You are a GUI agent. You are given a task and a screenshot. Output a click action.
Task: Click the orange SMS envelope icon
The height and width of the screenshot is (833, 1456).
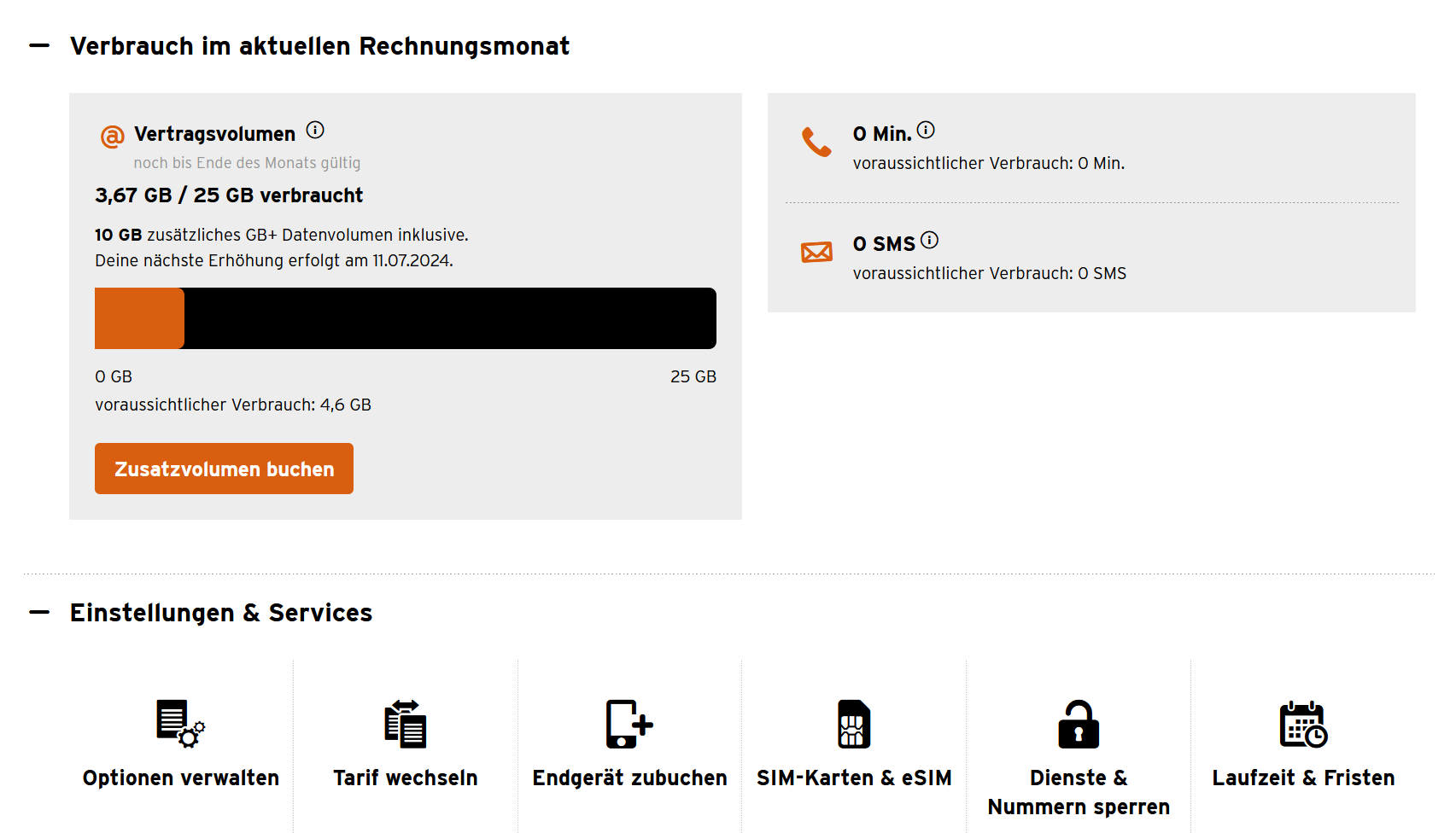pyautogui.click(x=816, y=252)
